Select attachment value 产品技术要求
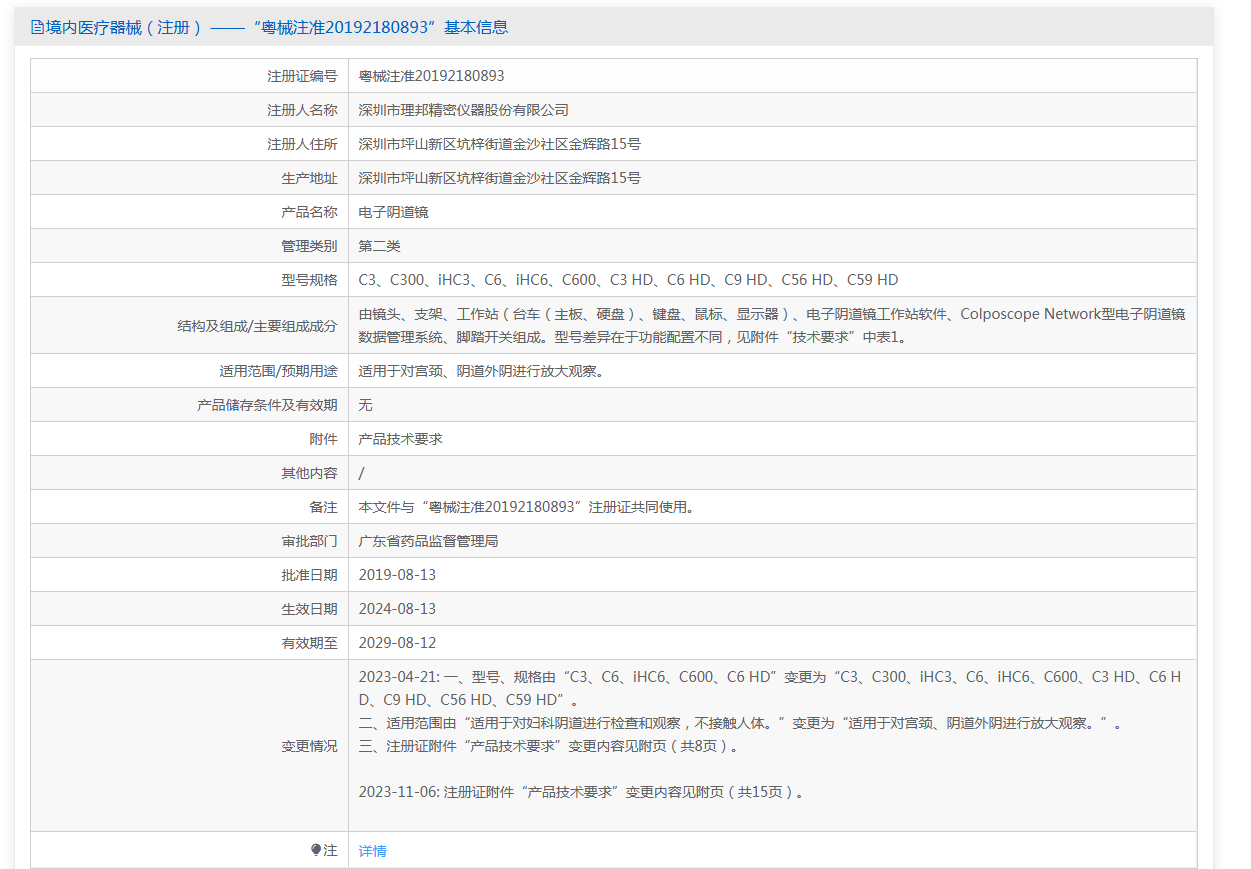Image resolution: width=1251 pixels, height=869 pixels. coord(401,439)
